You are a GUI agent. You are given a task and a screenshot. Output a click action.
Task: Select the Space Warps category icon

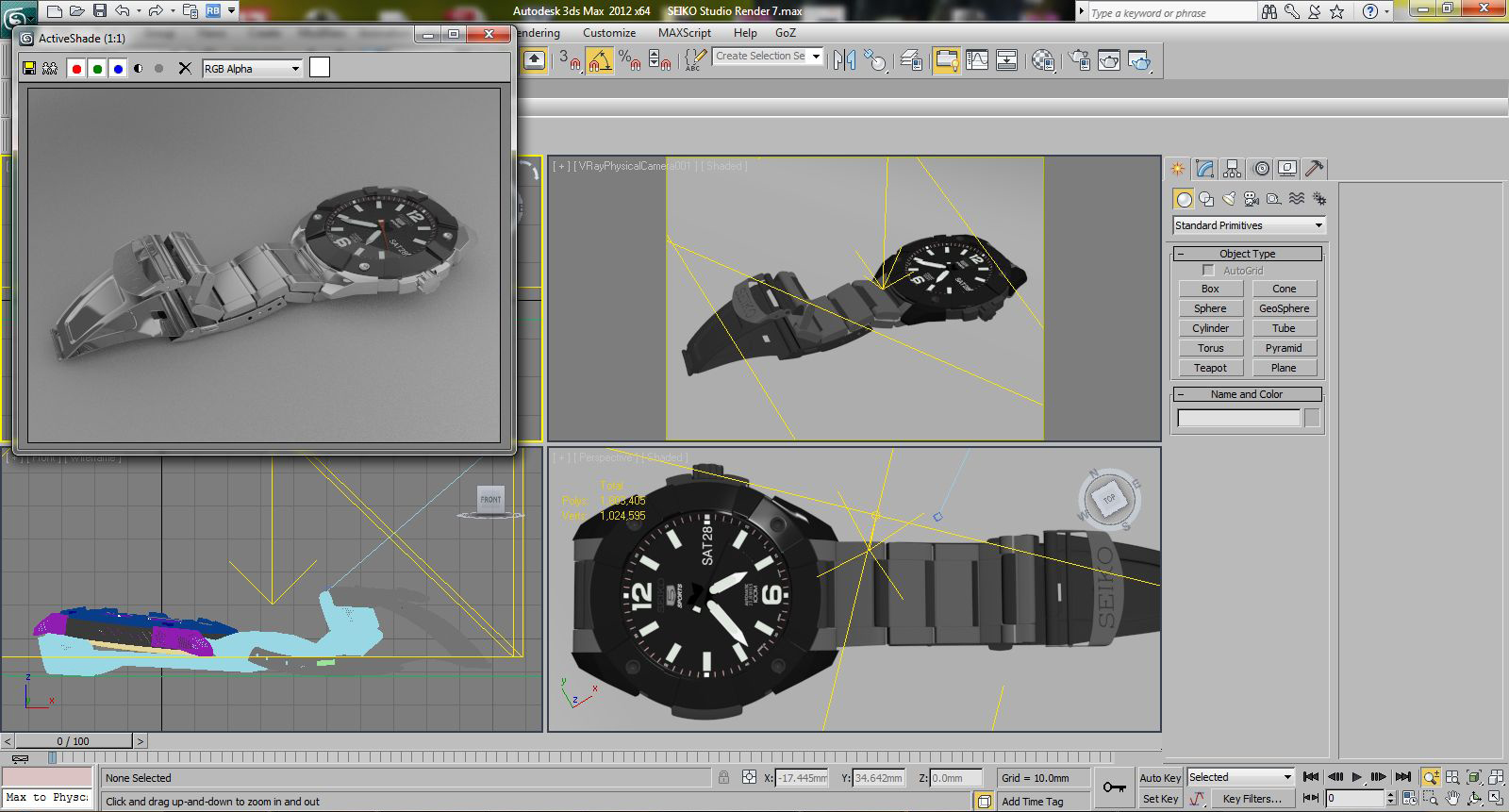pyautogui.click(x=1297, y=198)
